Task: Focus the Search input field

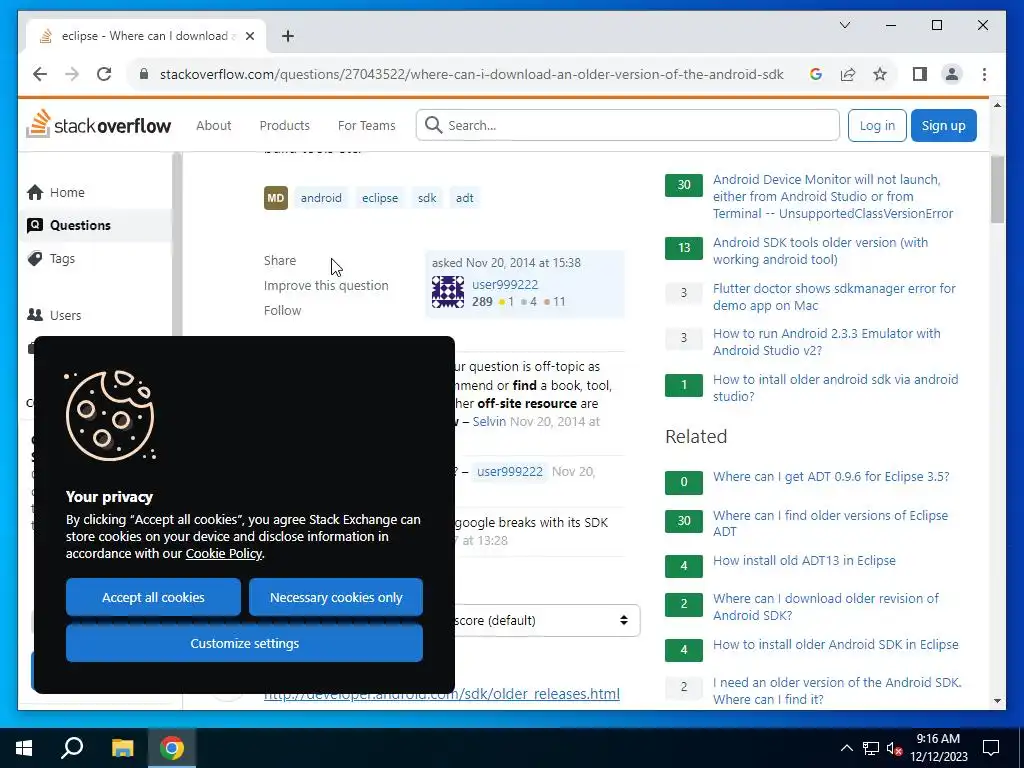Action: (x=628, y=125)
